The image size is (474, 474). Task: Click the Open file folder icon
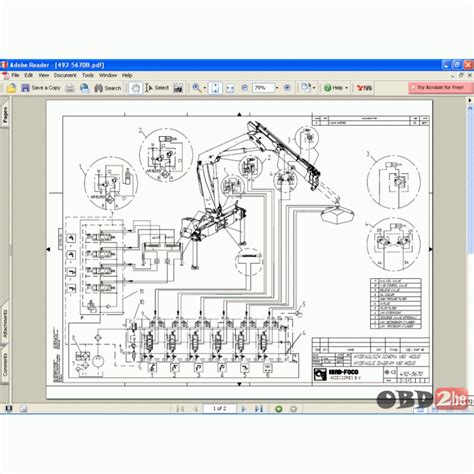pos(11,88)
